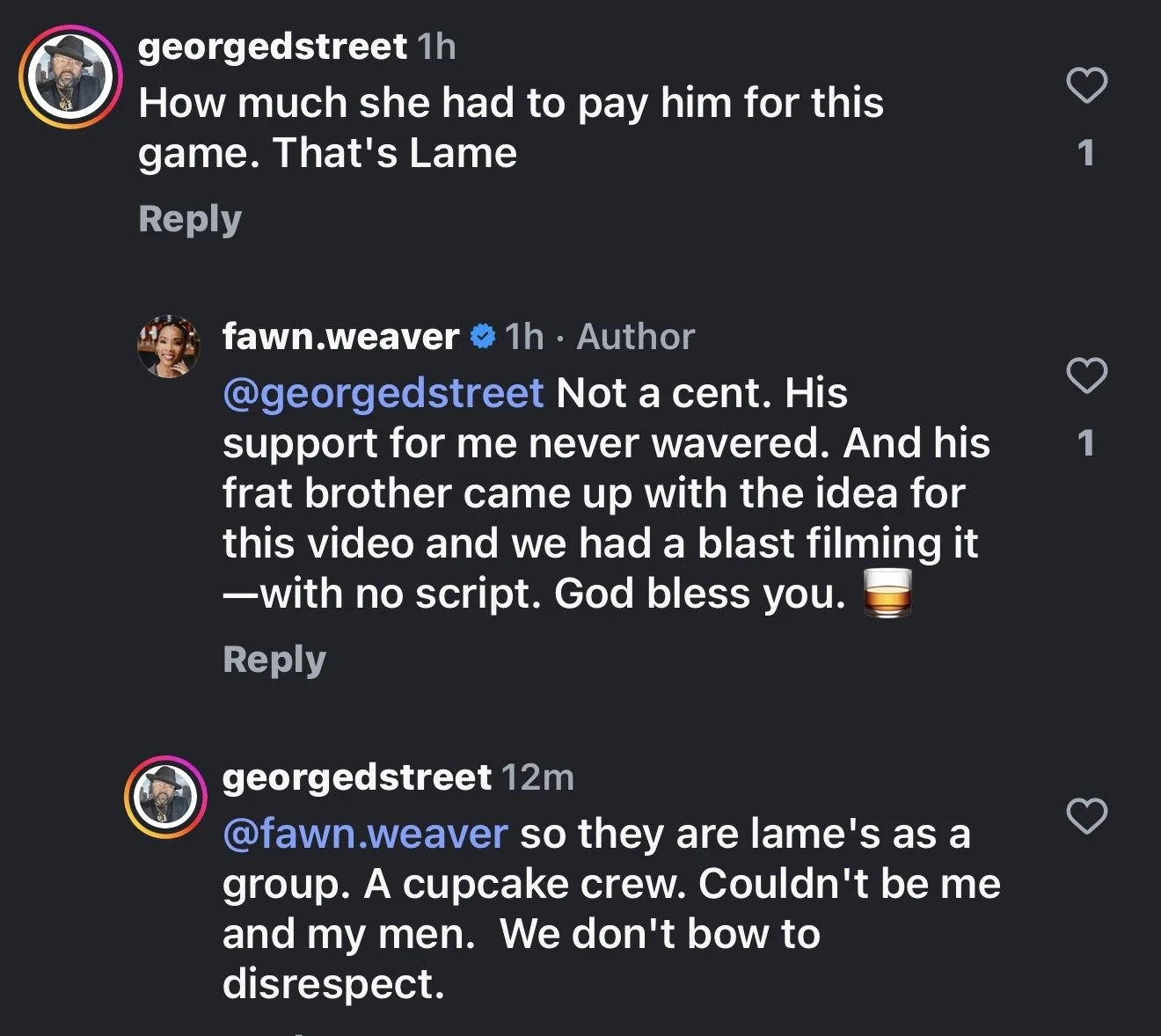Tap the 1h timestamp on first comment
The image size is (1161, 1036).
[x=437, y=47]
